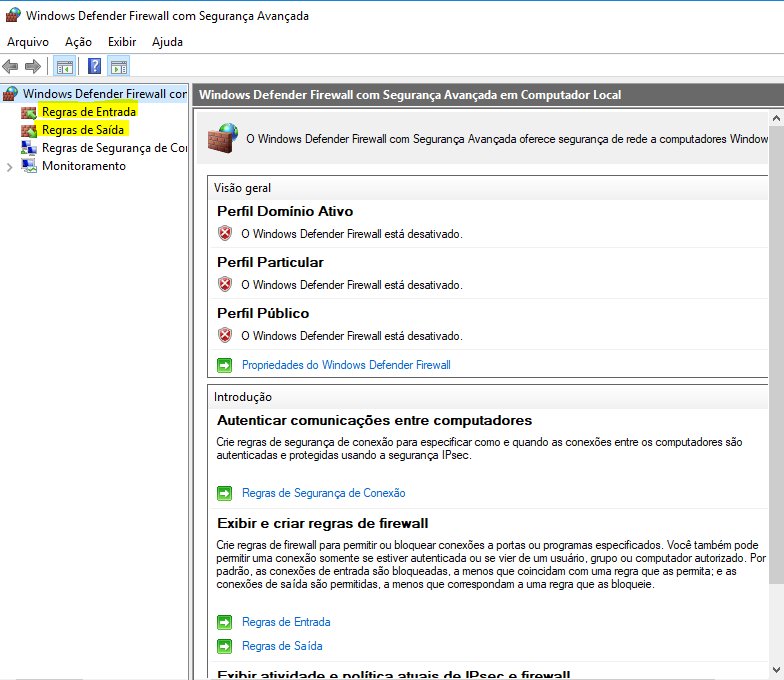The height and width of the screenshot is (680, 784).
Task: Click the large firewall globe icon in header
Action: click(223, 138)
